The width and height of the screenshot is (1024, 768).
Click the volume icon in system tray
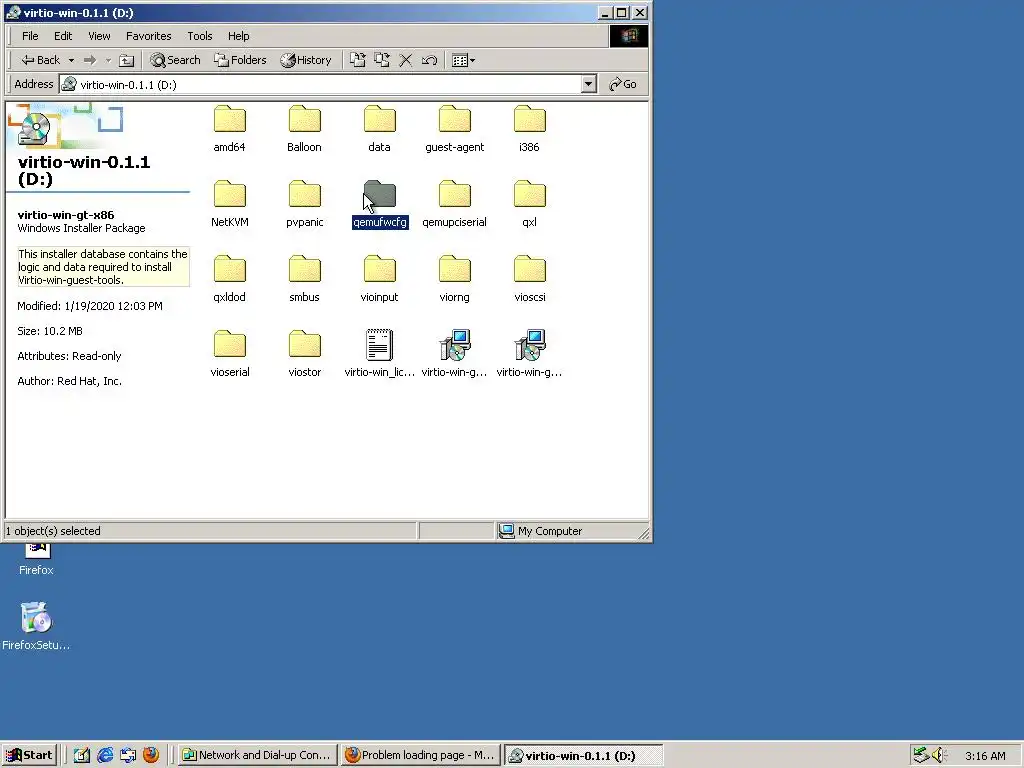tap(940, 755)
